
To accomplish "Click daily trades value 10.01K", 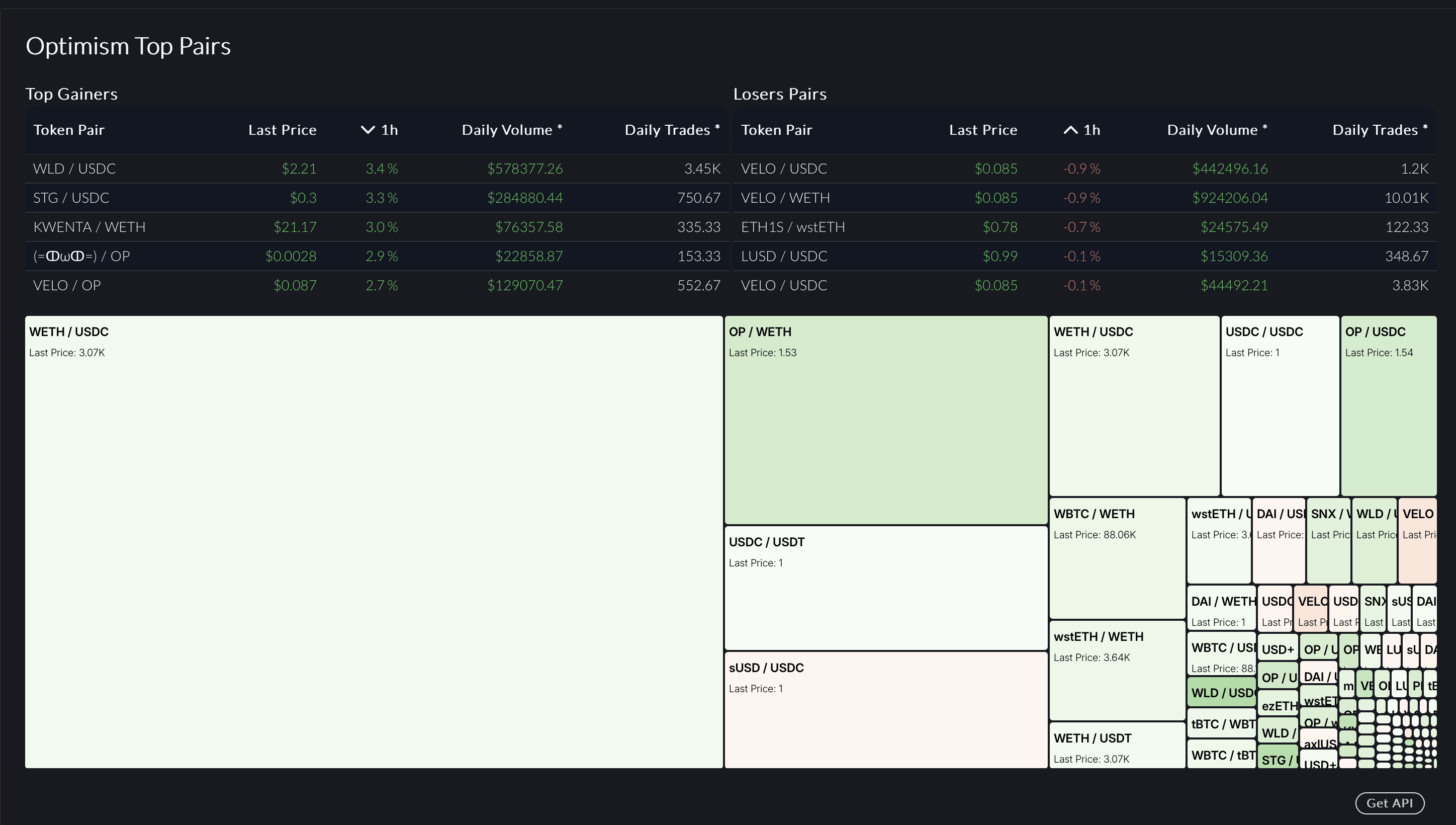I will (1406, 198).
